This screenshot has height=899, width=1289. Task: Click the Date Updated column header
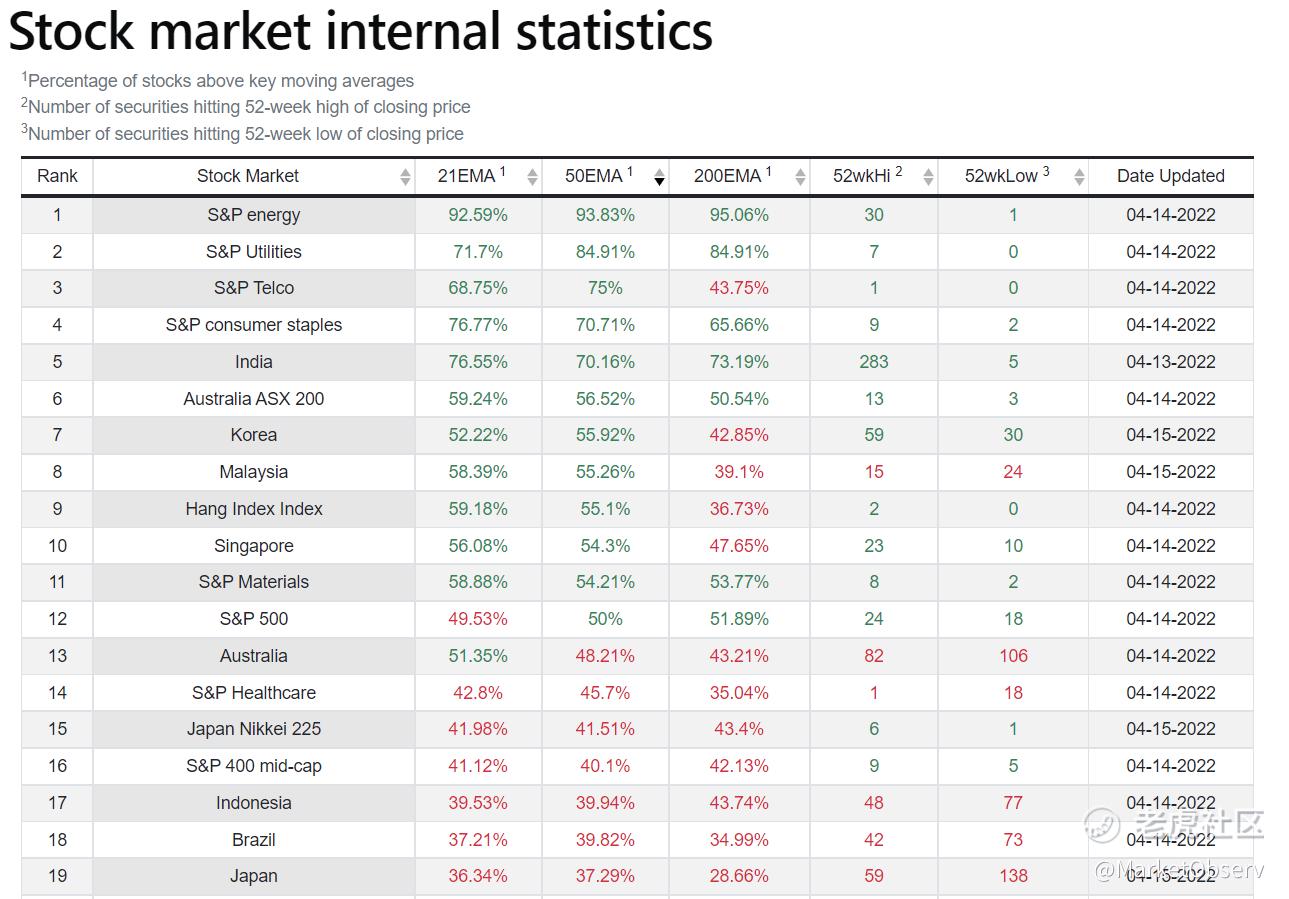point(1170,176)
